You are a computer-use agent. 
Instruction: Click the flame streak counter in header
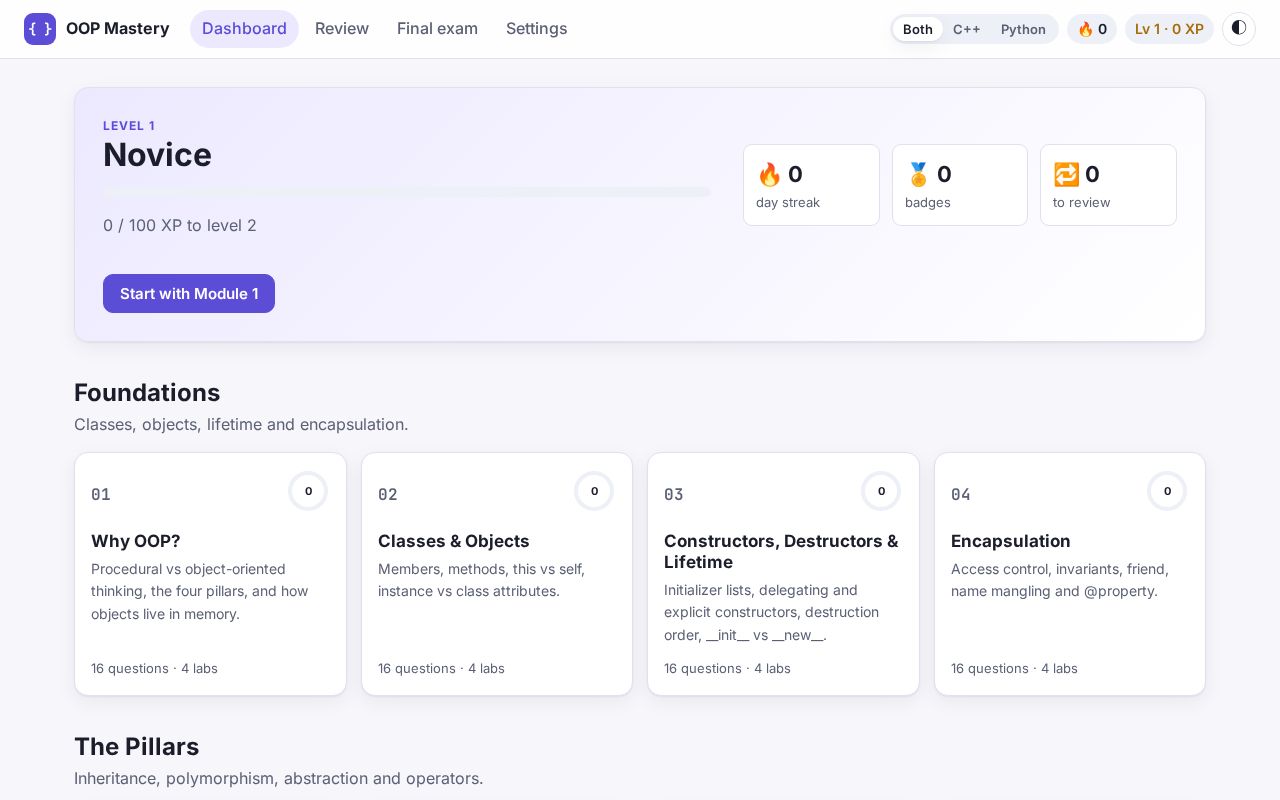click(1092, 29)
